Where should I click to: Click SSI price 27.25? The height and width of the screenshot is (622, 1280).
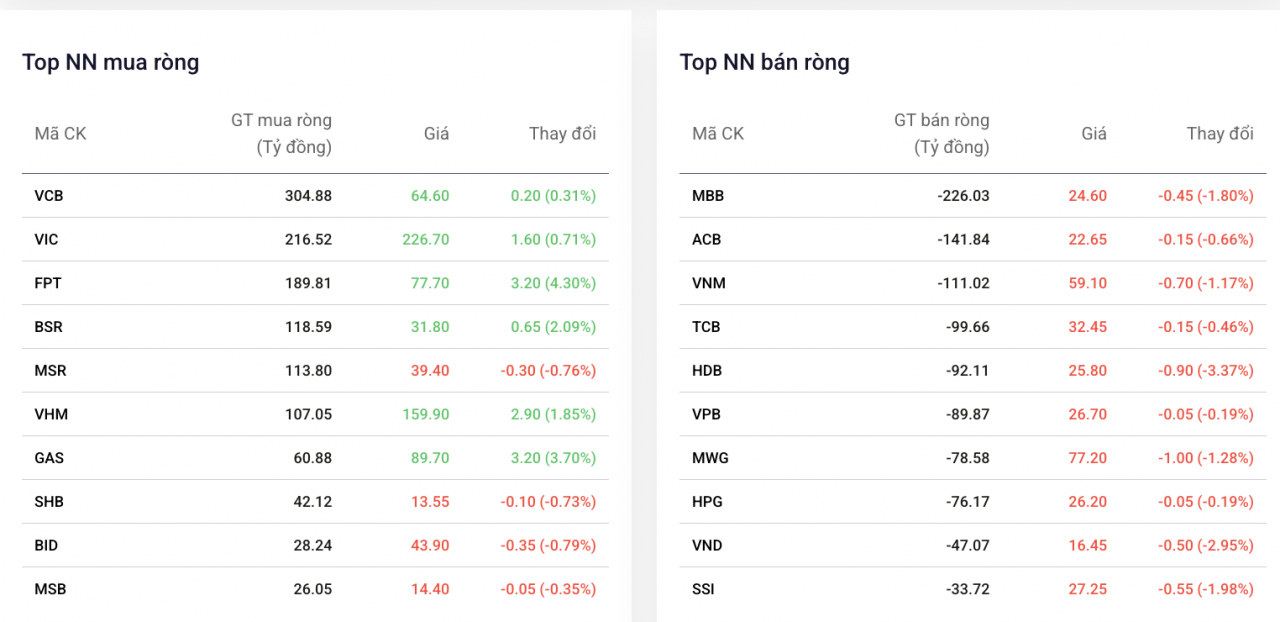pos(1088,589)
